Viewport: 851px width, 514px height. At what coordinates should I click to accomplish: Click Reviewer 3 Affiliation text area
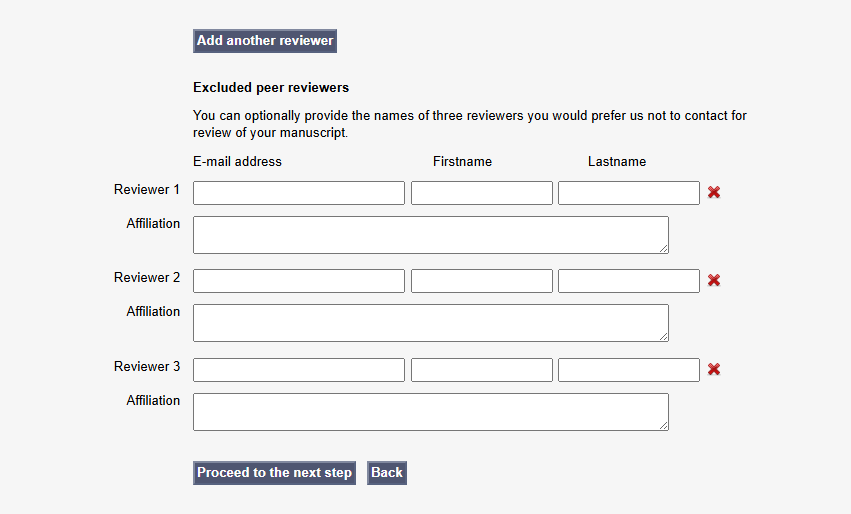click(x=431, y=412)
